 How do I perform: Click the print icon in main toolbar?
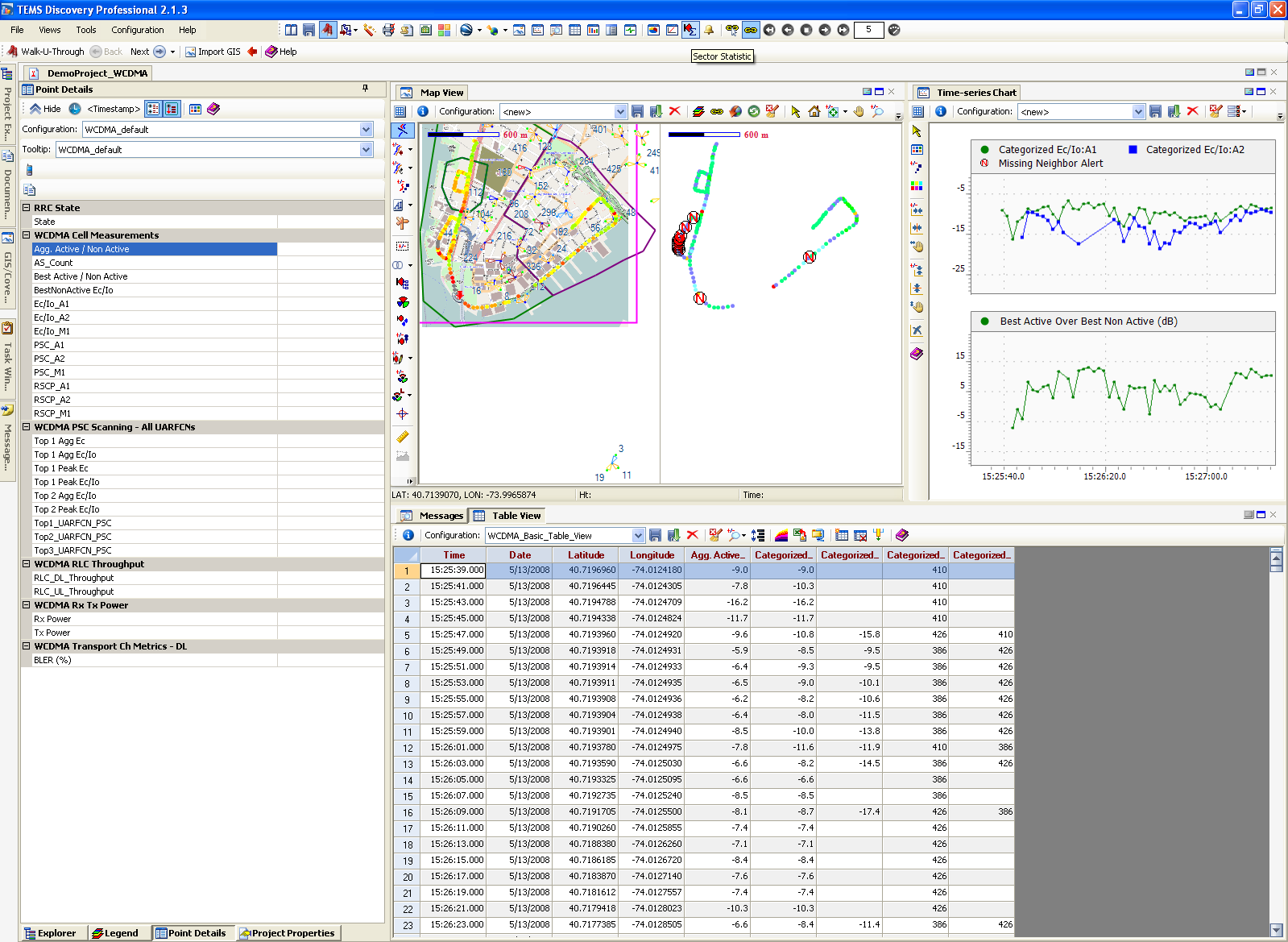point(388,30)
